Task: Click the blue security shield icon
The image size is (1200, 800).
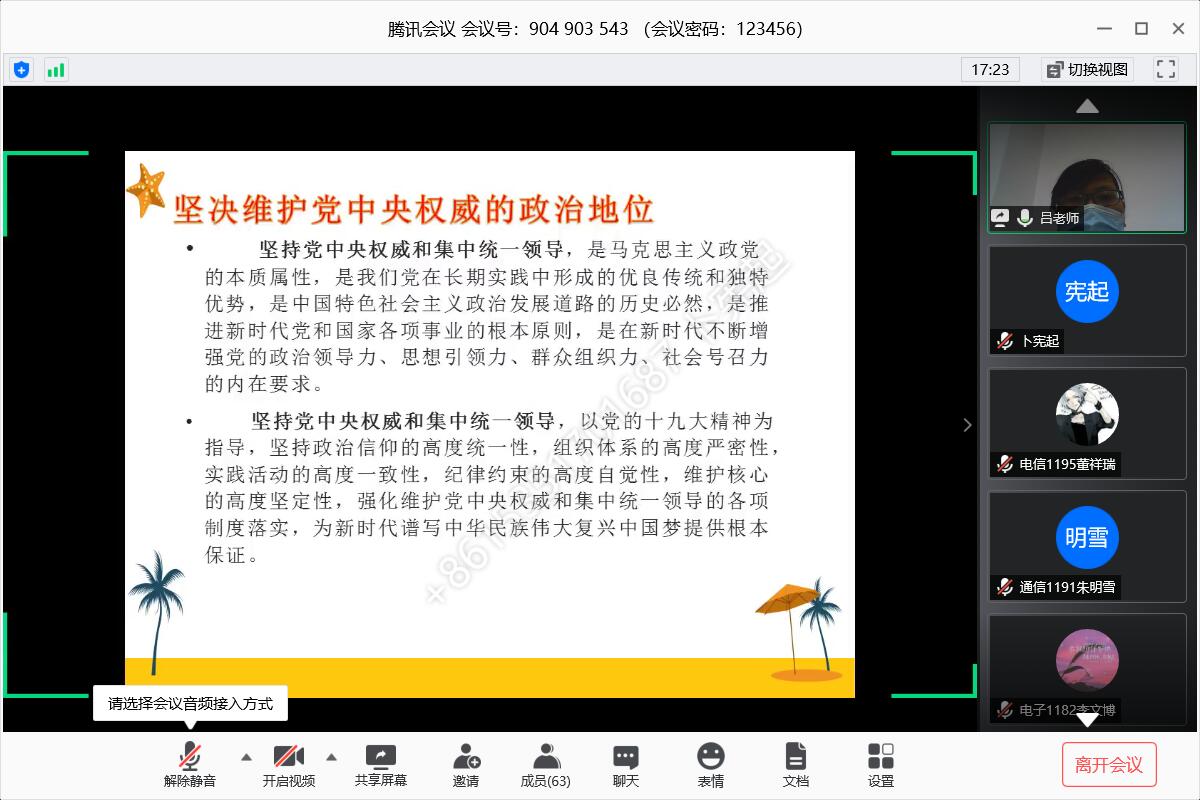Action: pyautogui.click(x=21, y=69)
